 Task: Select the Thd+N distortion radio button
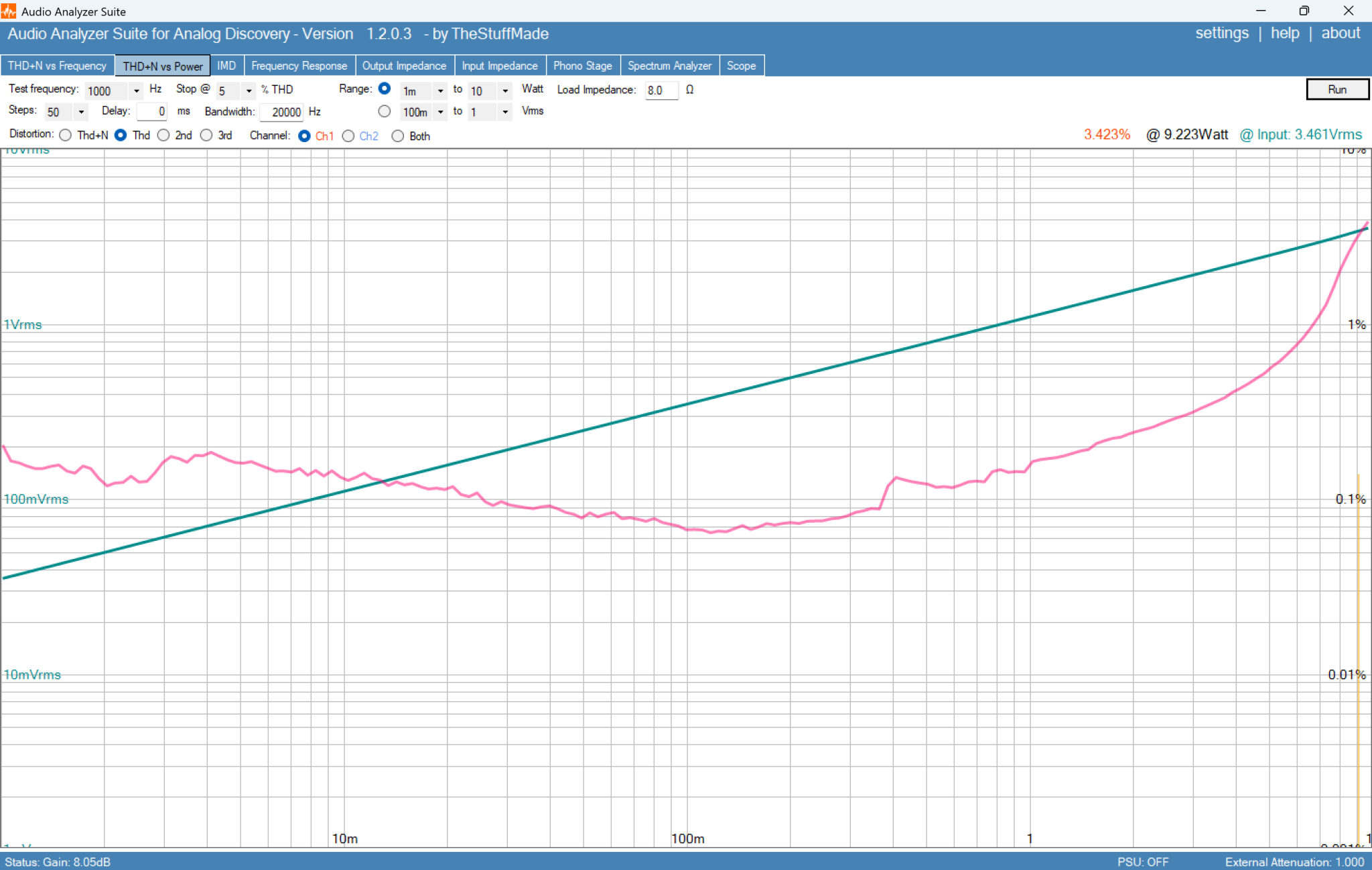(66, 135)
